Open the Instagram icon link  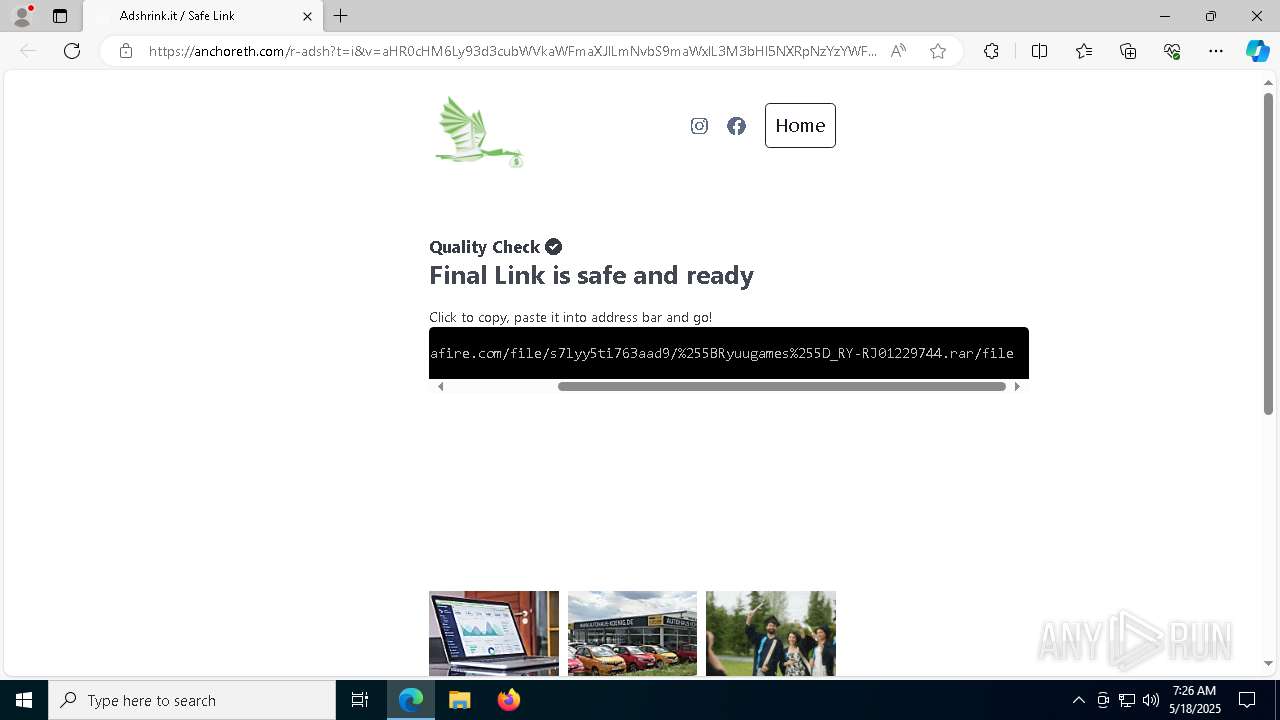(x=699, y=126)
